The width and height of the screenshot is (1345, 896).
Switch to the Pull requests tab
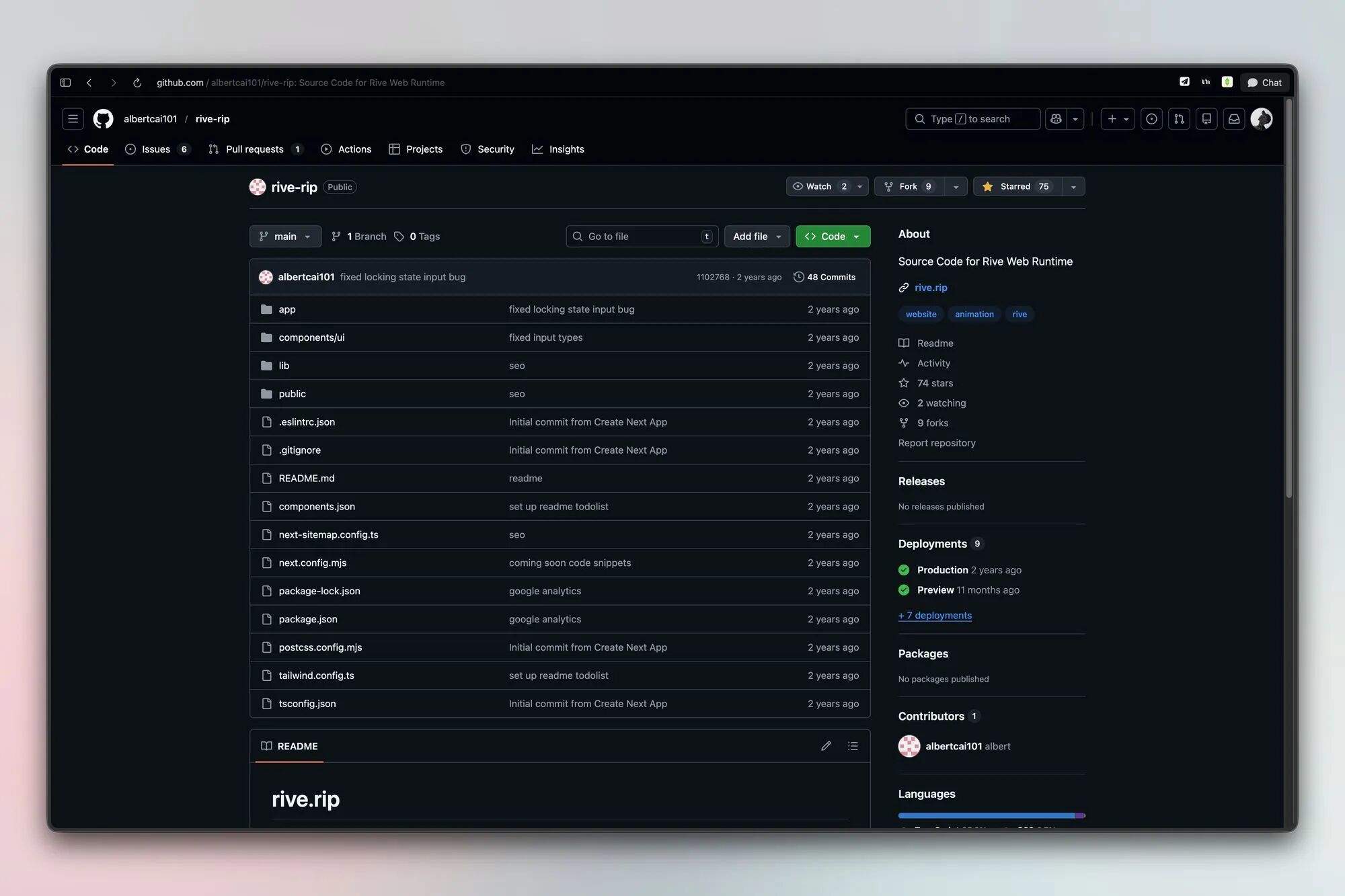point(256,149)
